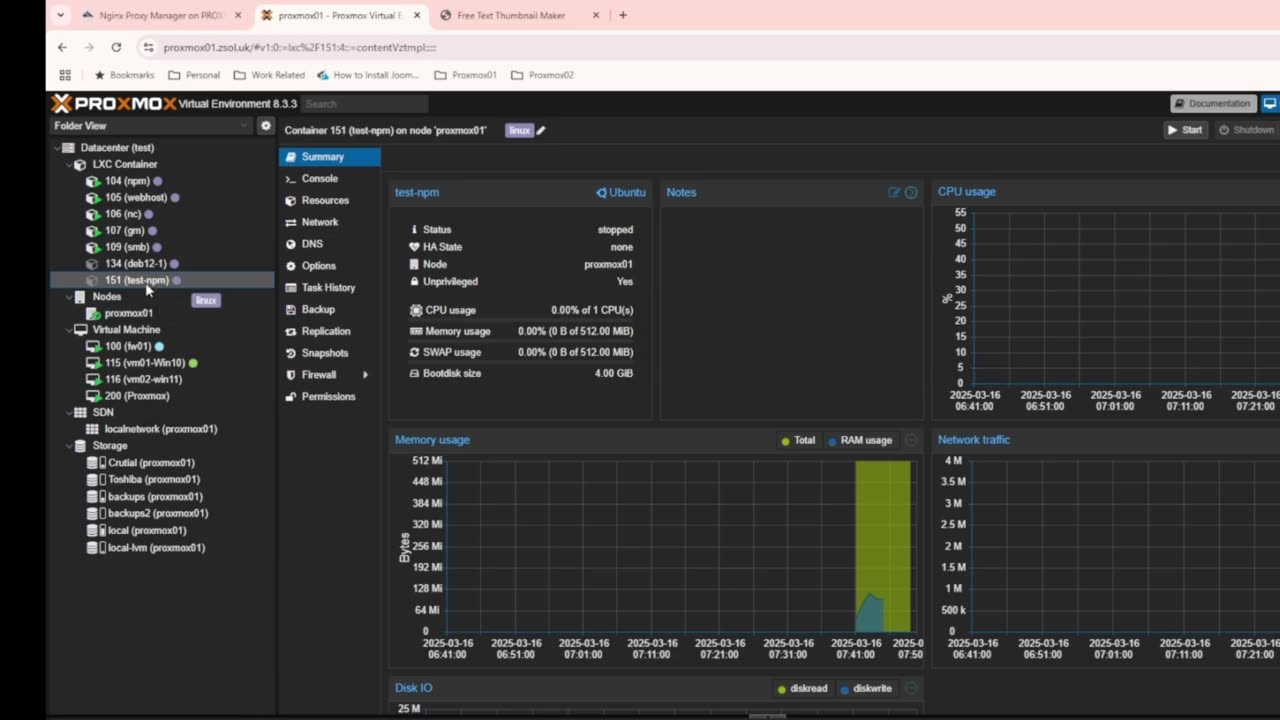The width and height of the screenshot is (1280, 720).
Task: Expand the Firewall submenu arrow
Action: coord(365,375)
